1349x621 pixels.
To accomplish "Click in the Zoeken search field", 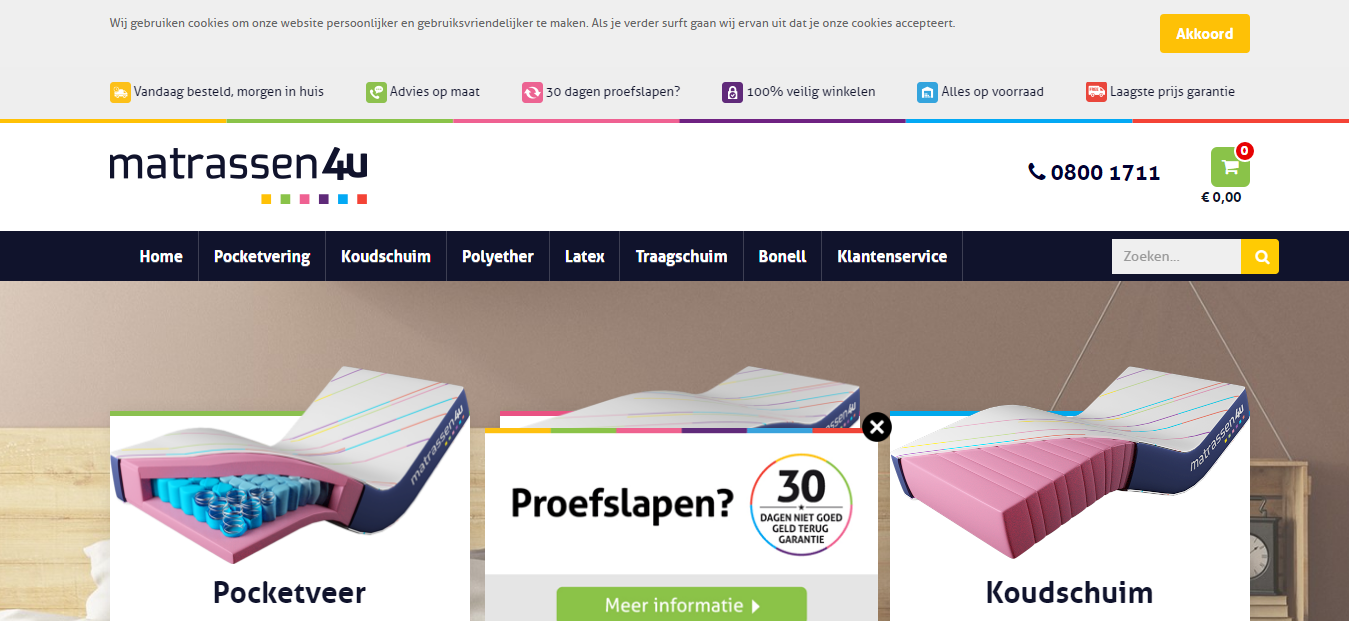I will pos(1176,257).
